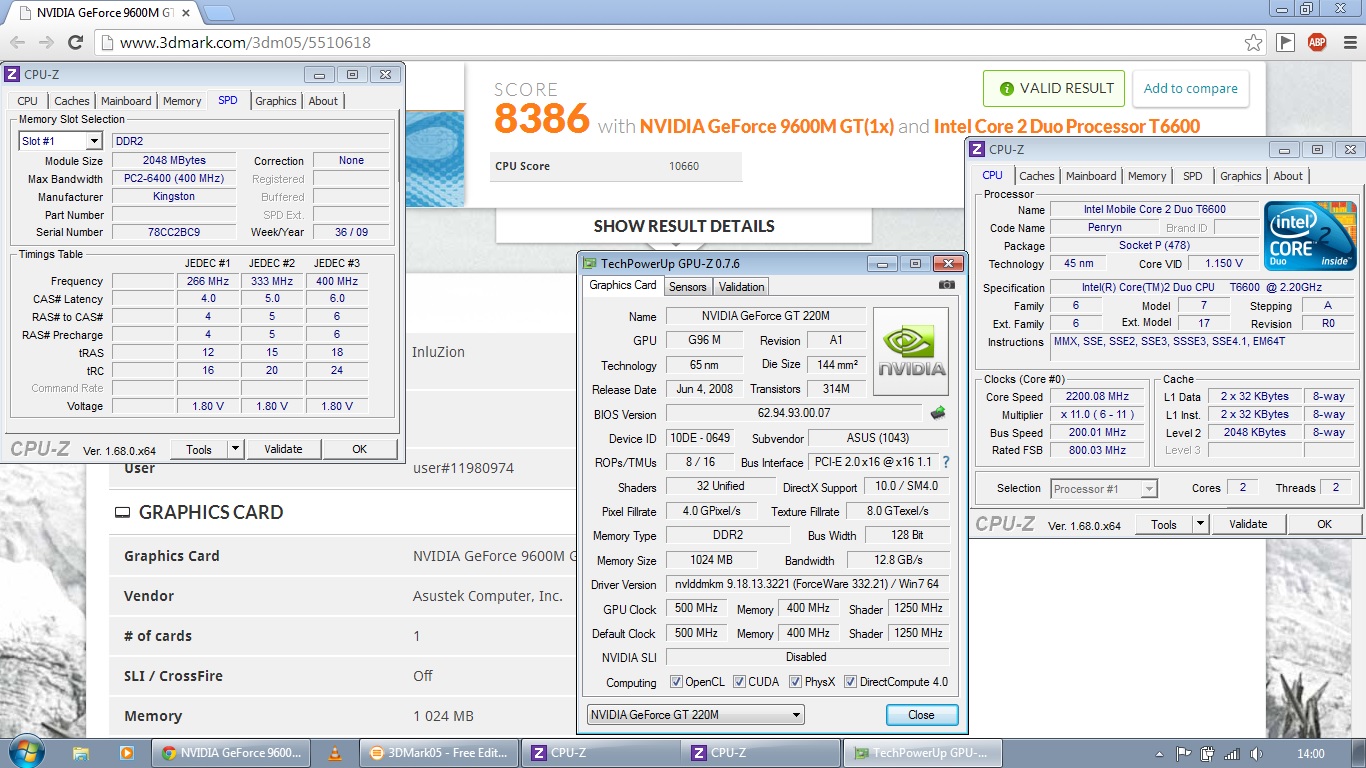1366x768 pixels.
Task: Expand SHOW RESULT DETAILS section
Action: click(684, 226)
